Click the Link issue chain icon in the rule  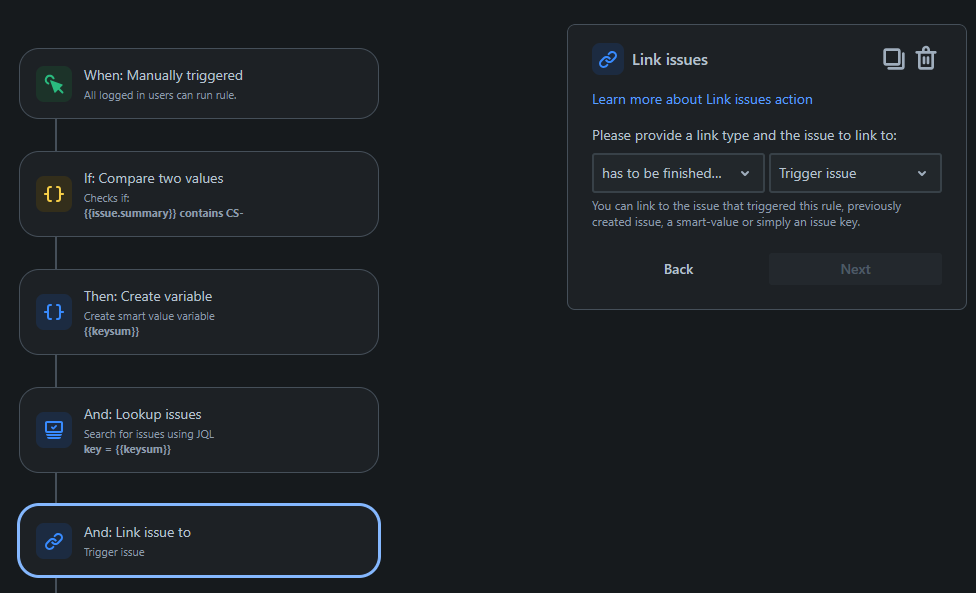click(53, 541)
